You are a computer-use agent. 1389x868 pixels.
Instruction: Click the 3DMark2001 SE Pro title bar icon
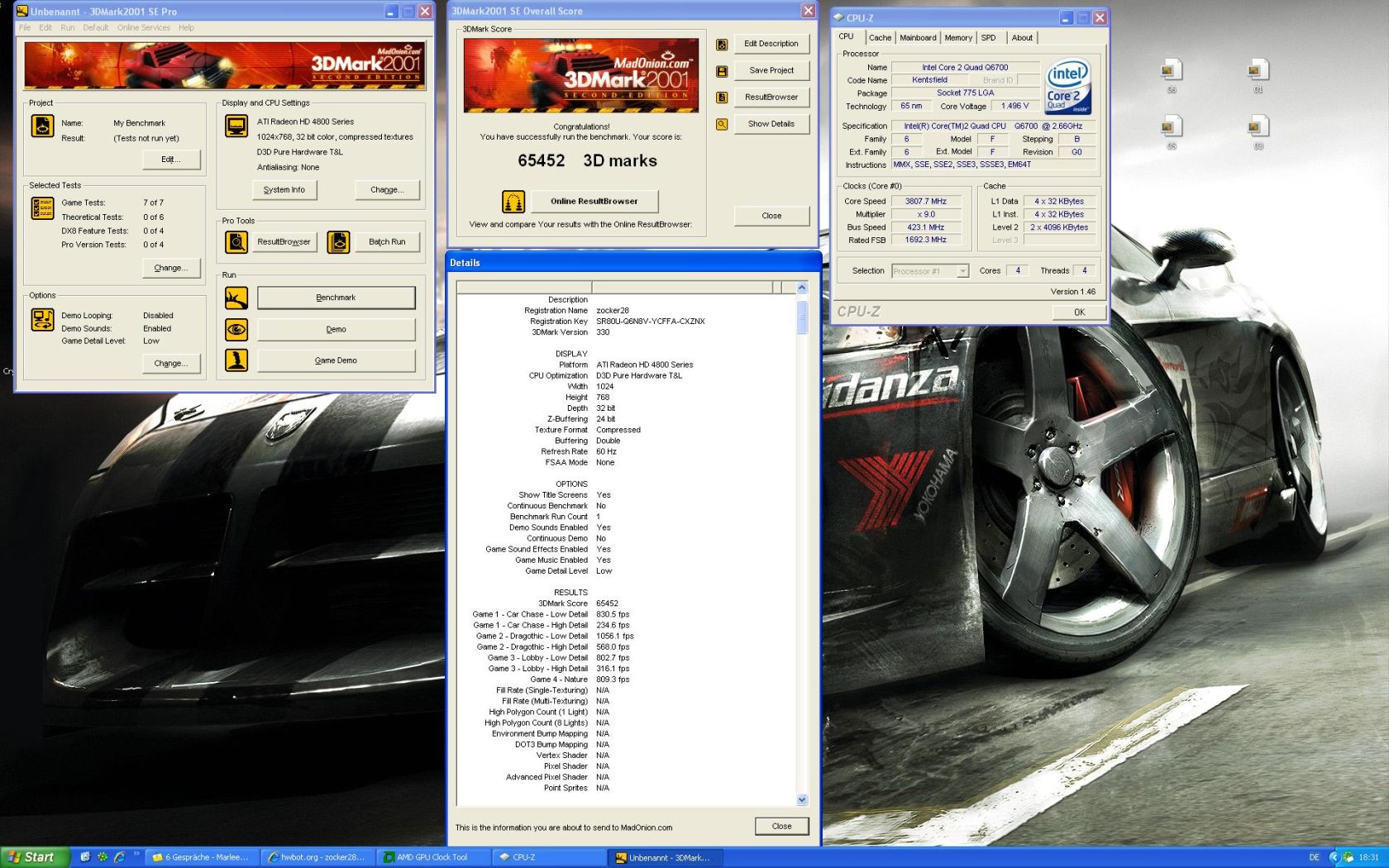click(x=23, y=12)
